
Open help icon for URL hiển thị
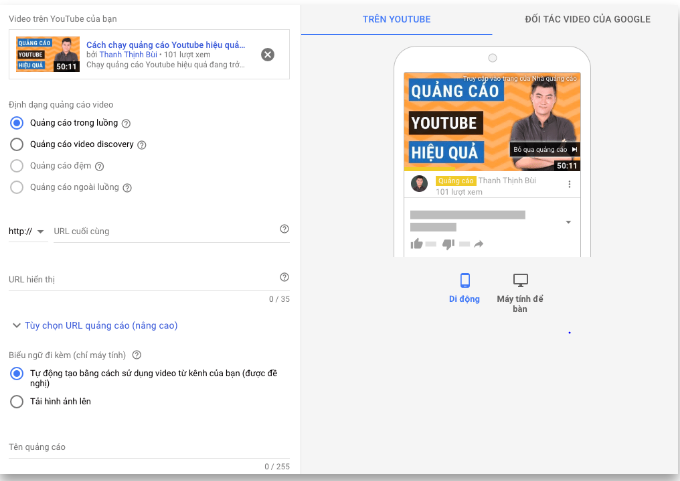(x=284, y=277)
